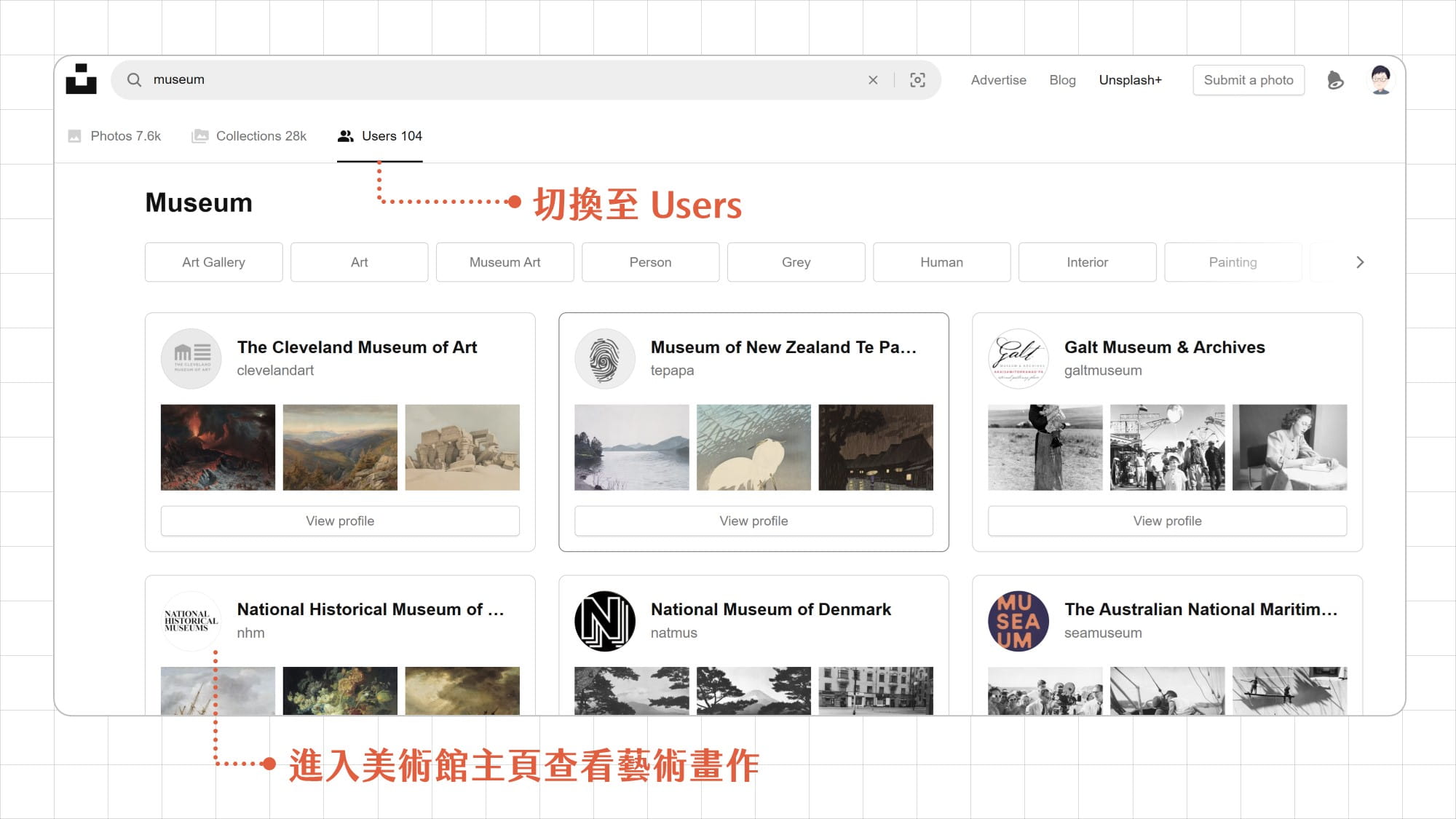Pick the Interior tag
Viewport: 1456px width, 819px height.
1087,262
